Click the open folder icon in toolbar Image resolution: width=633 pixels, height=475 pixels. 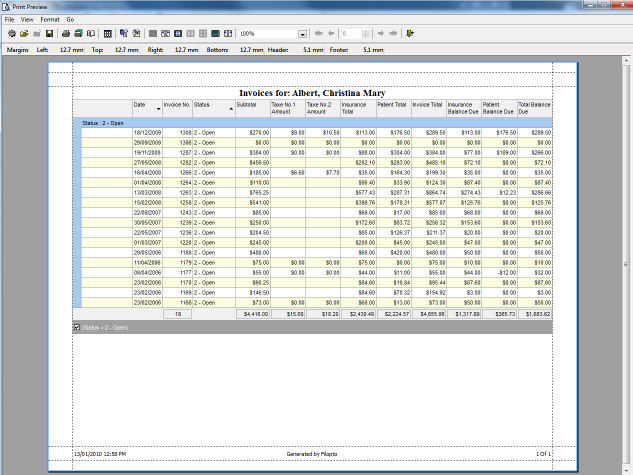pos(24,33)
